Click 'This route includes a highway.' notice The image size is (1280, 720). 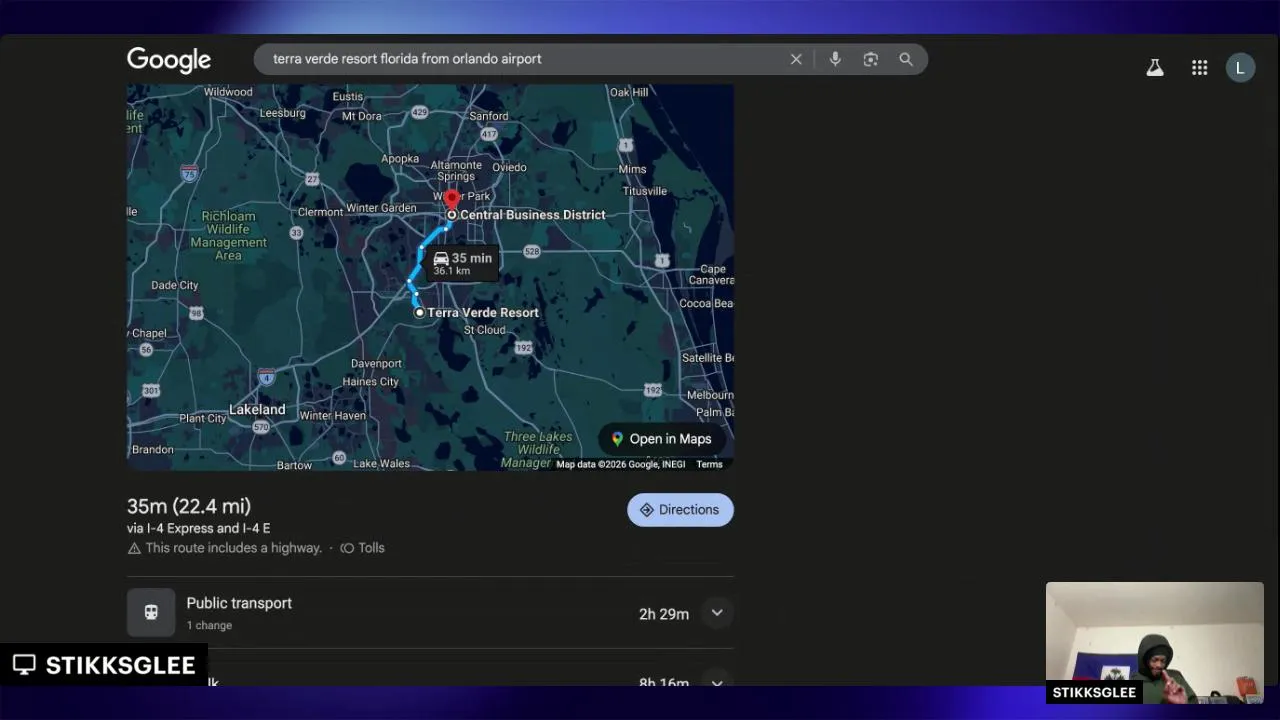coord(234,548)
